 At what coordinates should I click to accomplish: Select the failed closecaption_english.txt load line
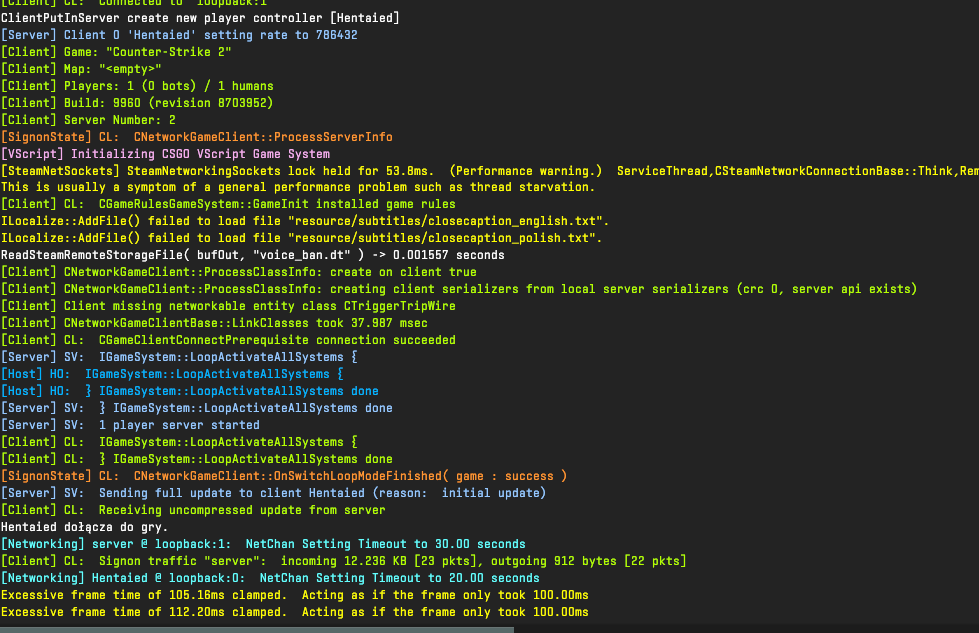point(305,221)
